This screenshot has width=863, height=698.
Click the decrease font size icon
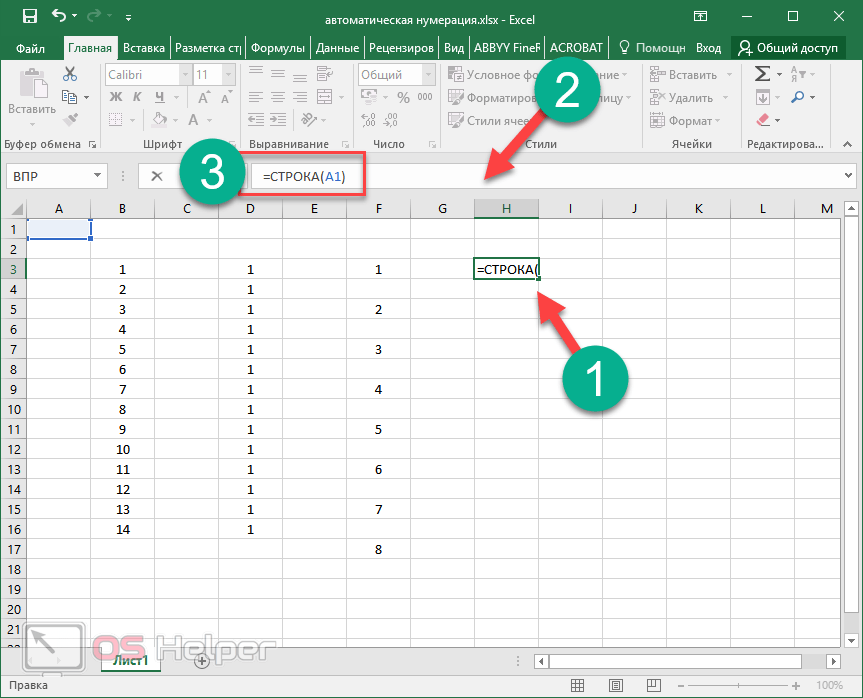coord(226,97)
